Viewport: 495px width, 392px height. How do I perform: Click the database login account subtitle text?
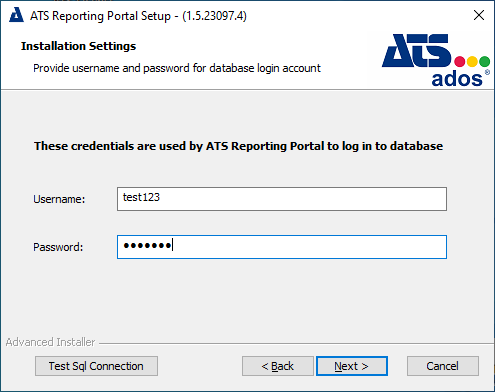[177, 68]
